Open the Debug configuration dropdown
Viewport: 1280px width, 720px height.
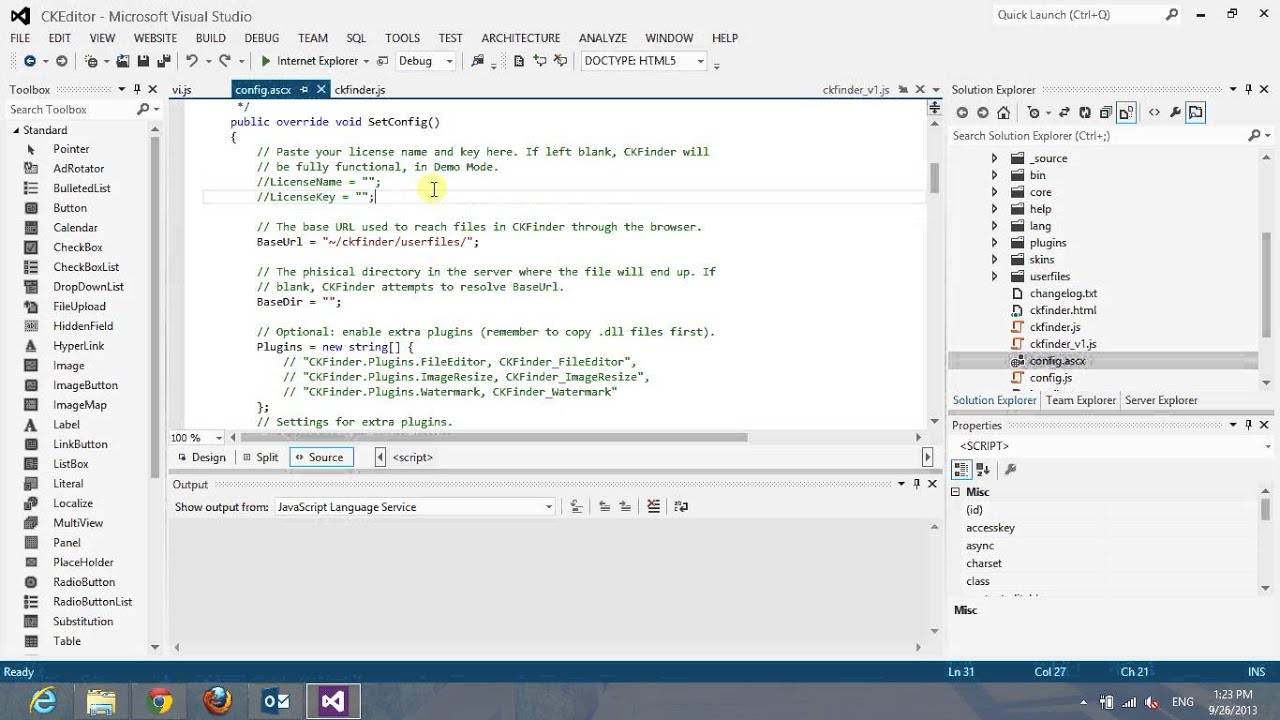coord(449,61)
